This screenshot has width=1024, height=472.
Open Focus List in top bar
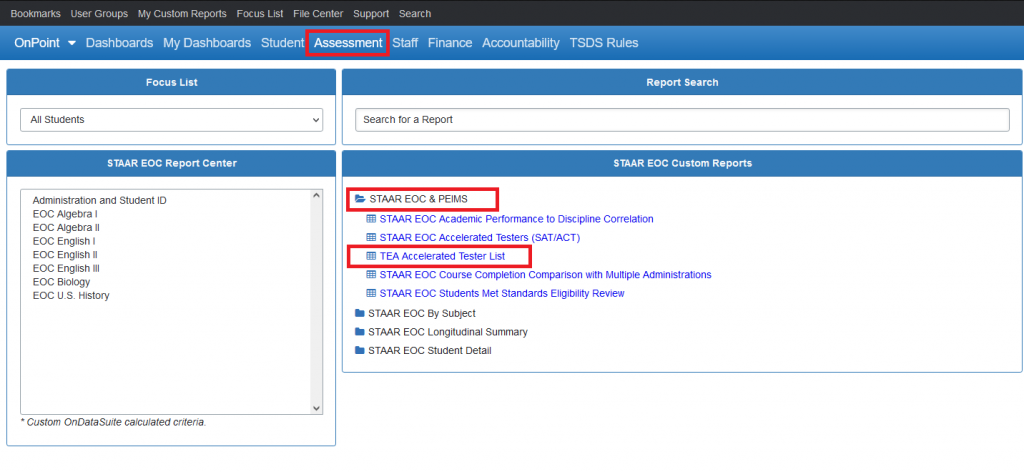(260, 13)
